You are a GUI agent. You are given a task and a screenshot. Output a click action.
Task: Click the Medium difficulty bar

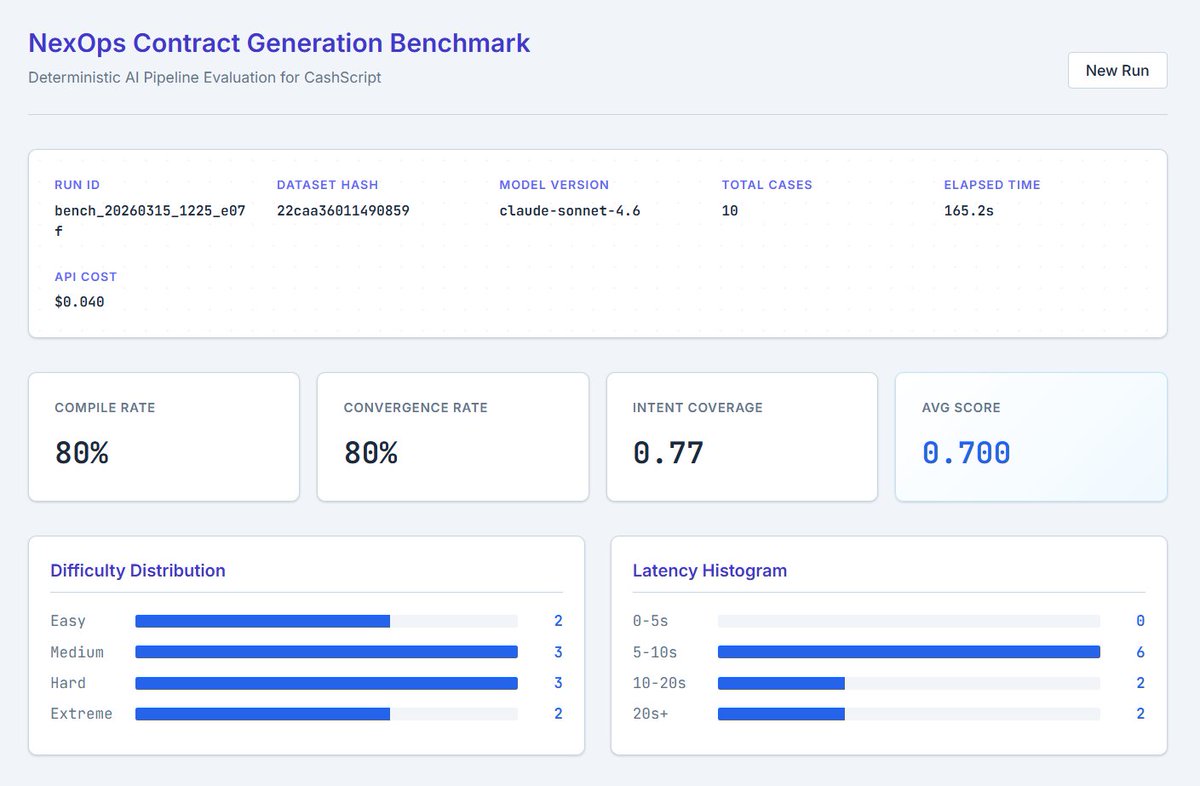(326, 652)
